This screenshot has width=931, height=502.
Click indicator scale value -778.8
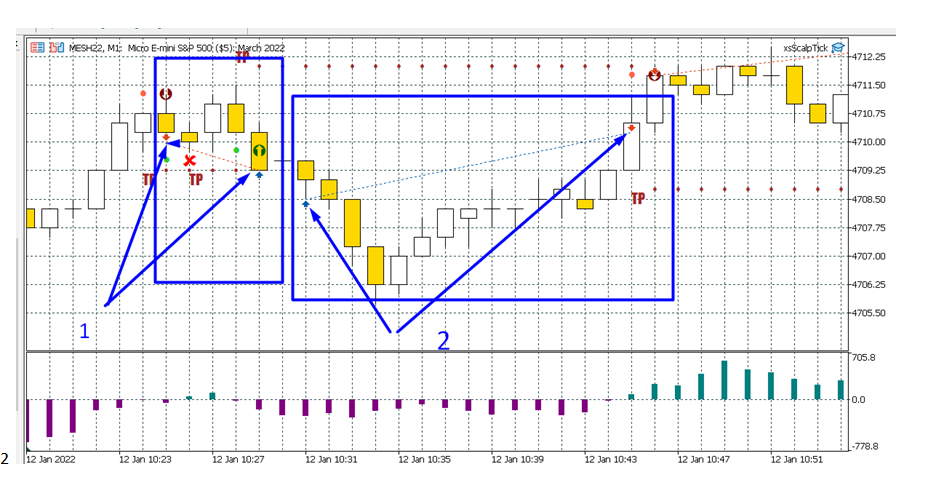(x=865, y=446)
